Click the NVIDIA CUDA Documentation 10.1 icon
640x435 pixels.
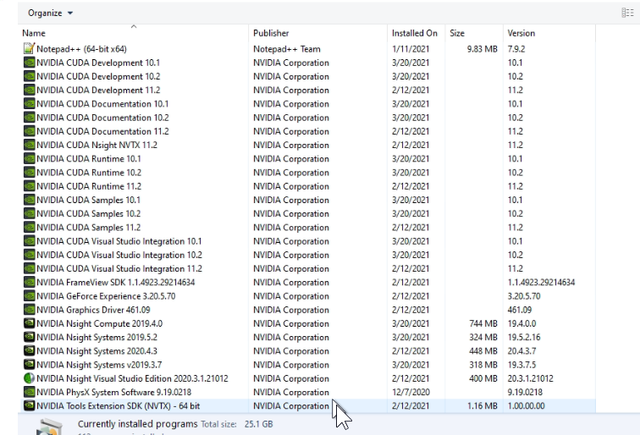(x=29, y=104)
